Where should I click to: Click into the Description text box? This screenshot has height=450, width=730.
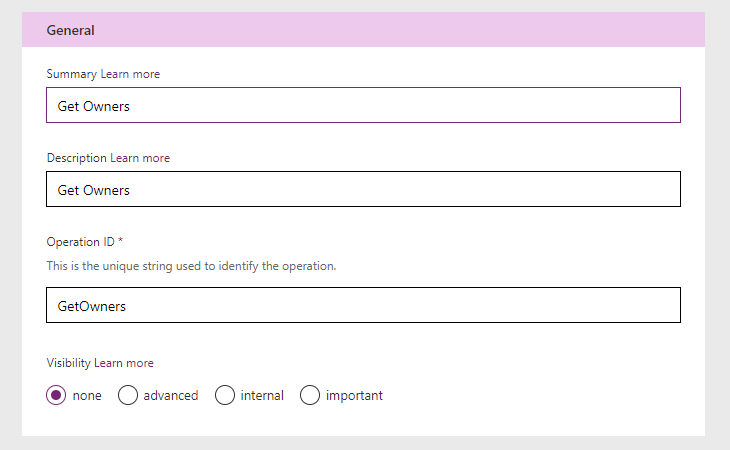pyautogui.click(x=363, y=189)
